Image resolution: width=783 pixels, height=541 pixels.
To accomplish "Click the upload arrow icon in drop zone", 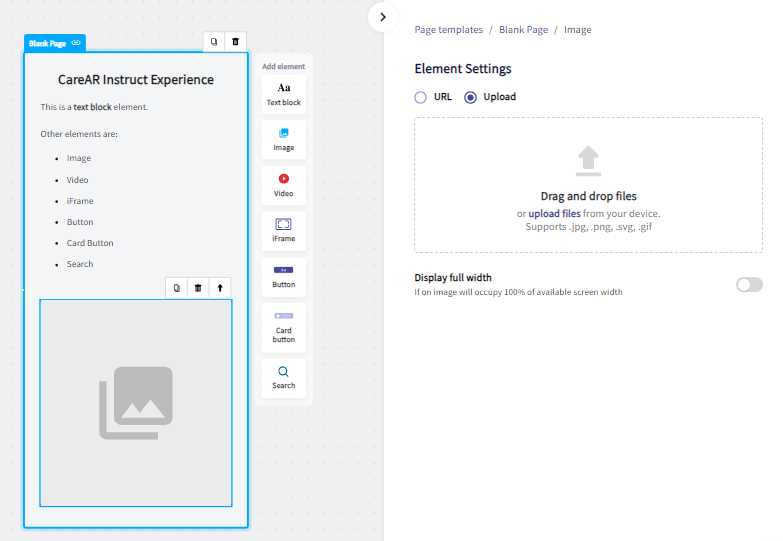I will click(x=588, y=161).
